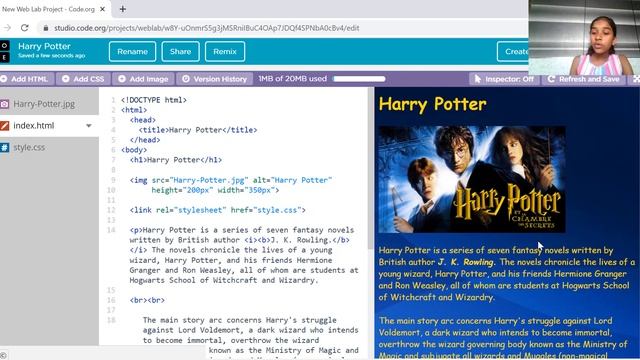The height and width of the screenshot is (360, 640).
Task: Click the storage usage progress bar
Action: tap(359, 78)
